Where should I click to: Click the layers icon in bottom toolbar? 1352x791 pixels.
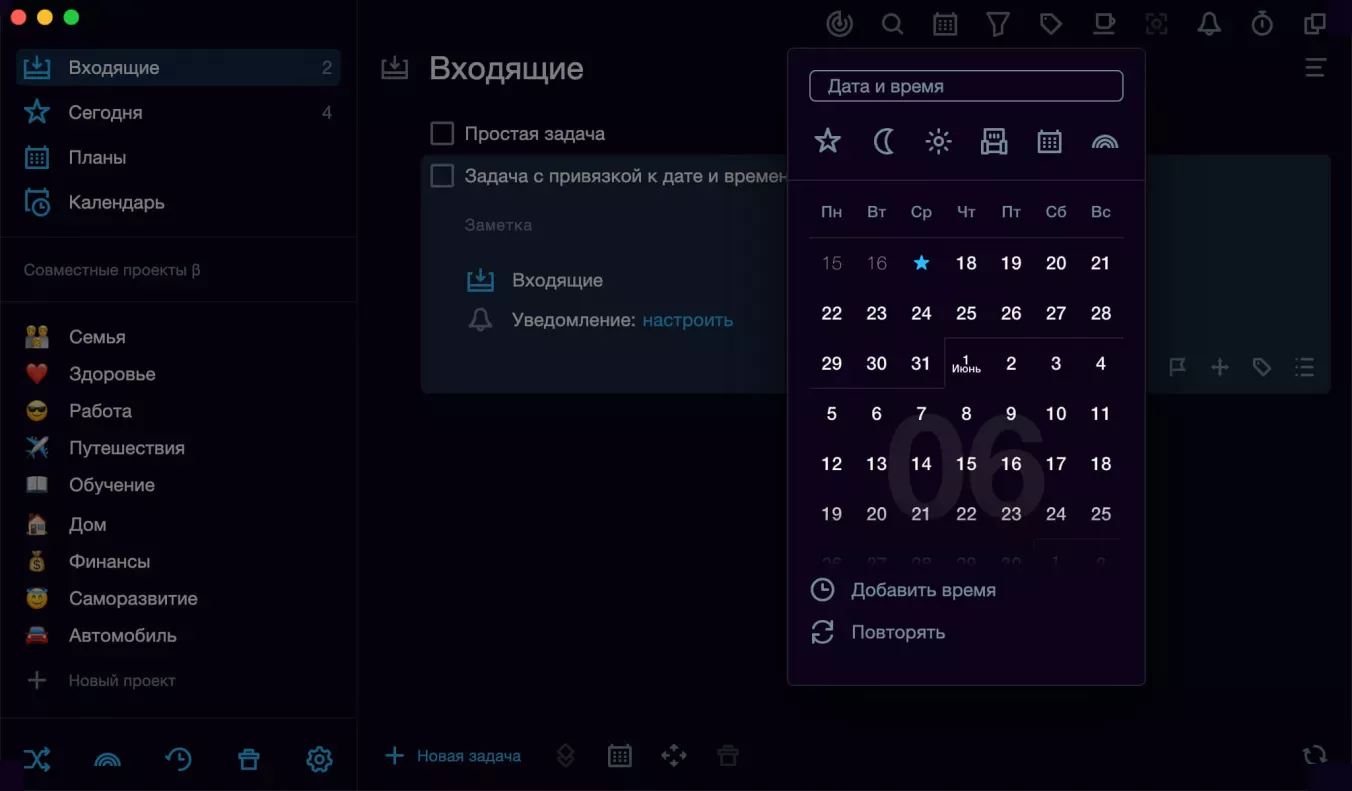coord(566,756)
